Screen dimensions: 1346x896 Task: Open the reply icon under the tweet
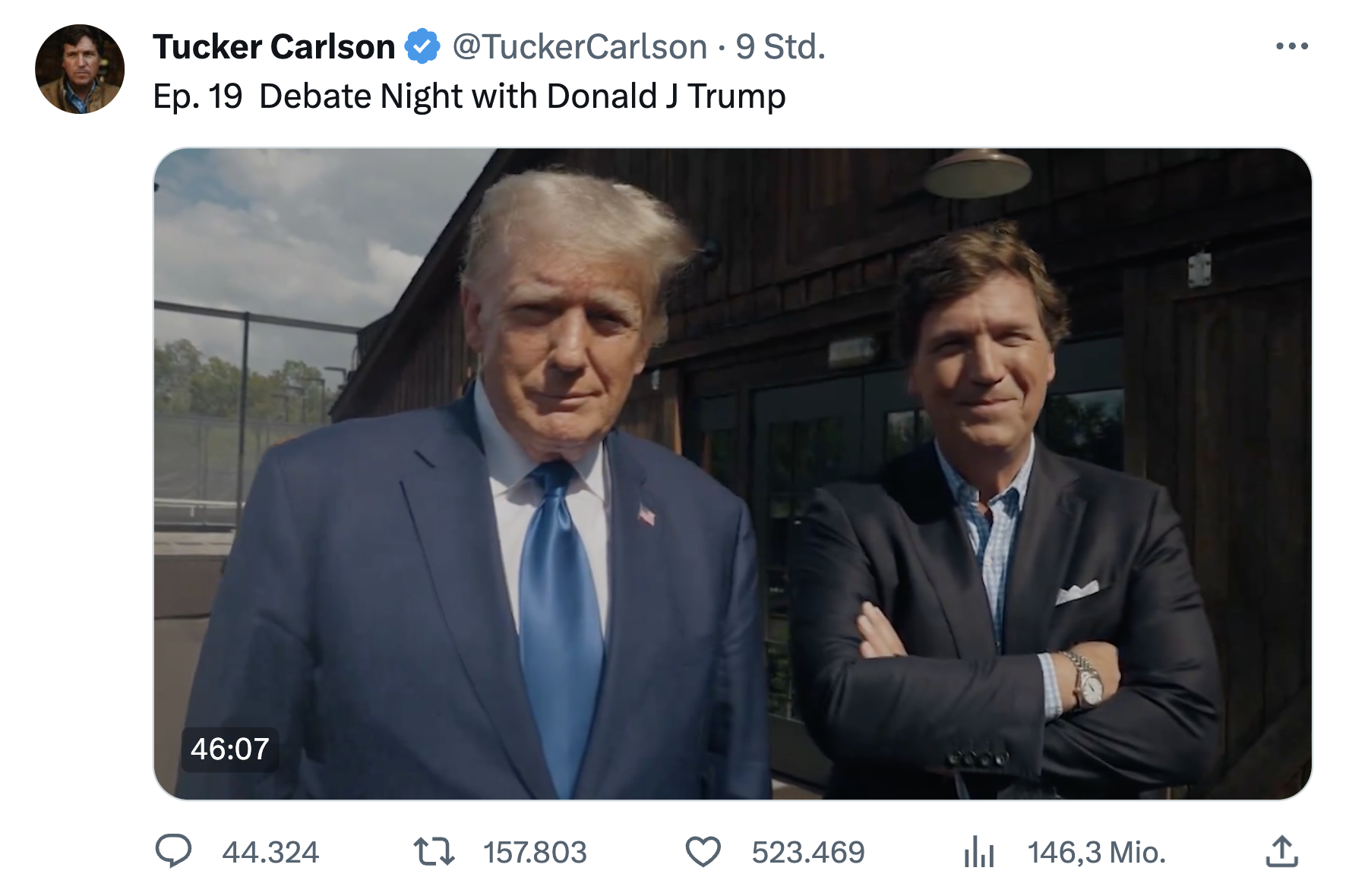[x=173, y=851]
